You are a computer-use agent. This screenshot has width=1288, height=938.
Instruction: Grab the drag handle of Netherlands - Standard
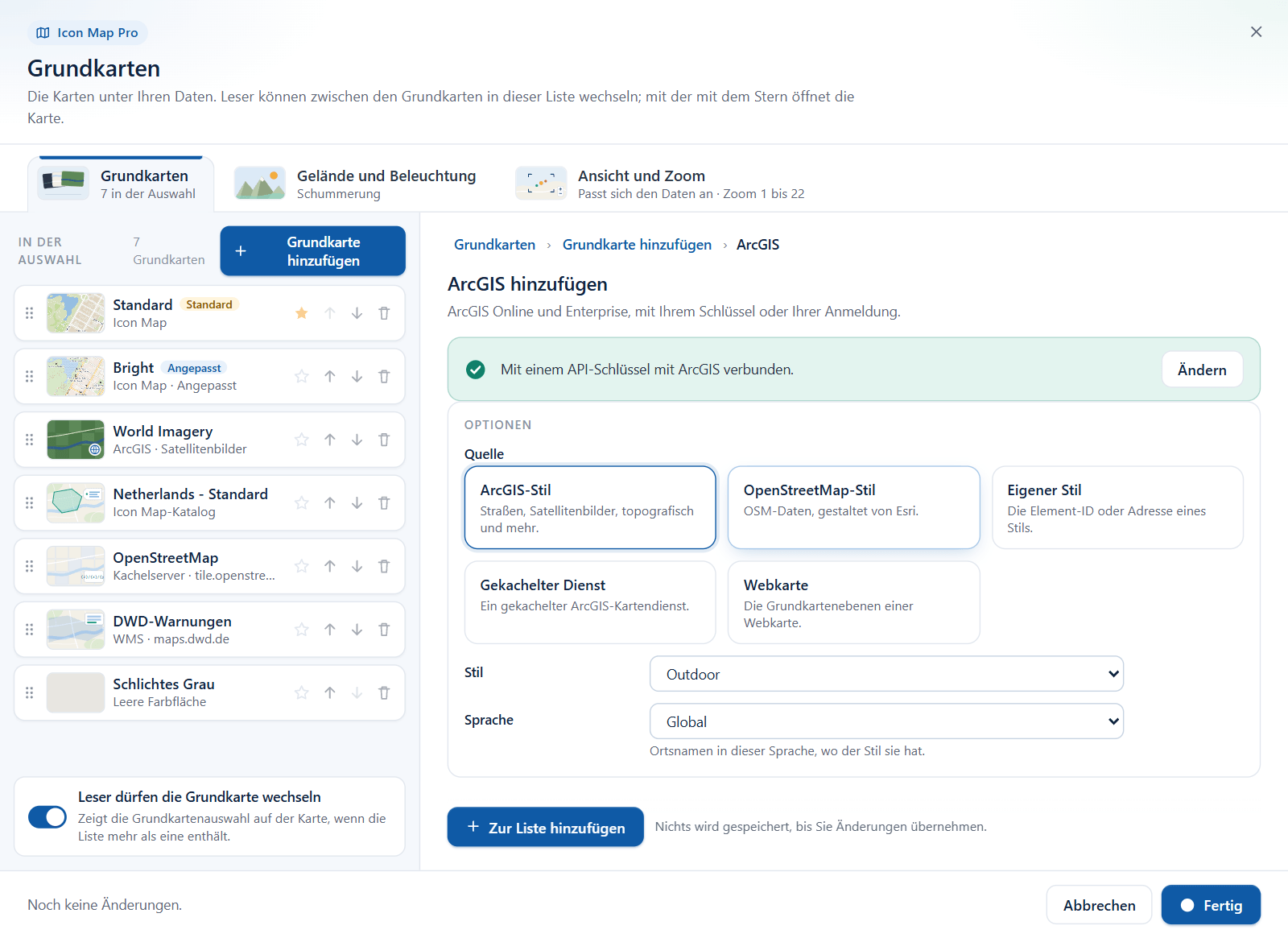point(30,502)
